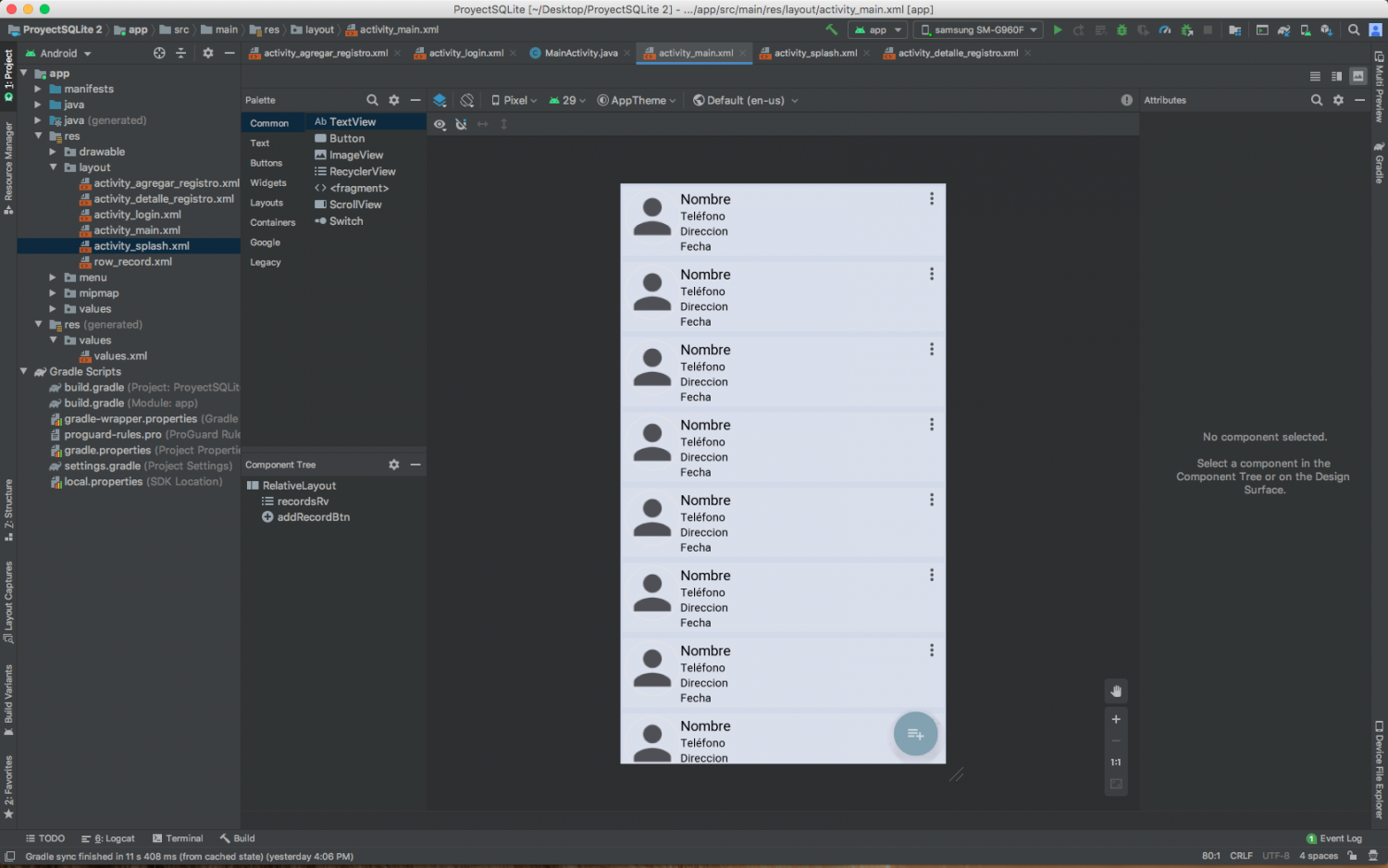The height and width of the screenshot is (868, 1388).
Task: Click the warnings exclamation icon in design toolbar
Action: tap(1126, 100)
